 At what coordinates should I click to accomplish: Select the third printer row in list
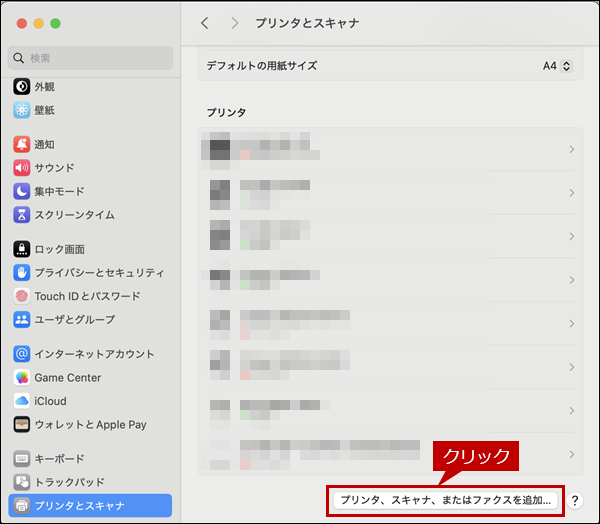(x=390, y=236)
